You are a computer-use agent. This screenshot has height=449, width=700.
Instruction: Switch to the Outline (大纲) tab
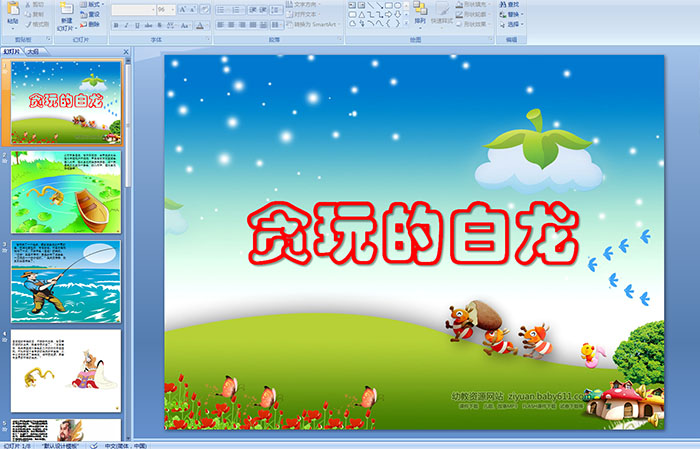(33, 50)
